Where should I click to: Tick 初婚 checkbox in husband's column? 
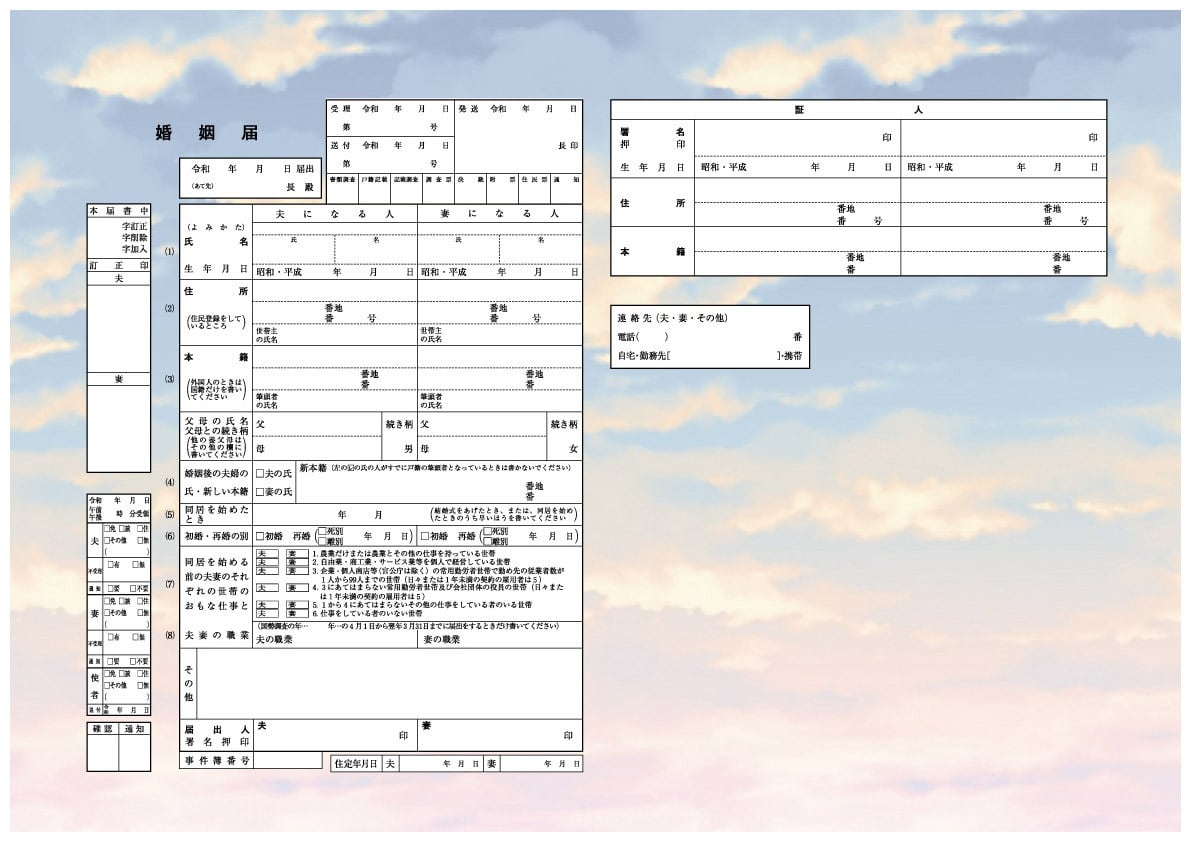(261, 536)
